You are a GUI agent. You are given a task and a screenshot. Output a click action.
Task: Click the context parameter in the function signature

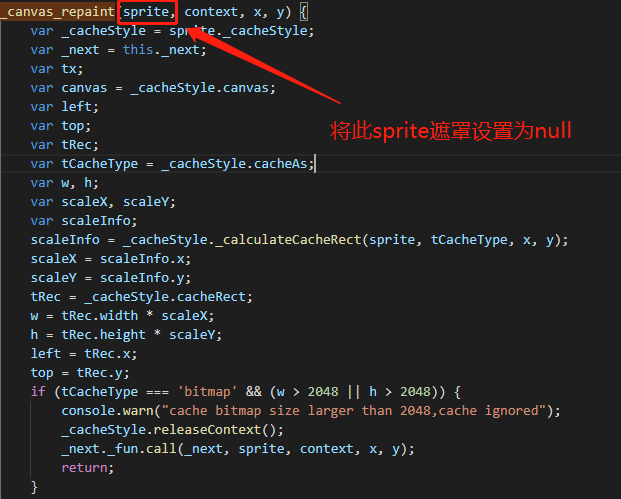click(x=211, y=12)
